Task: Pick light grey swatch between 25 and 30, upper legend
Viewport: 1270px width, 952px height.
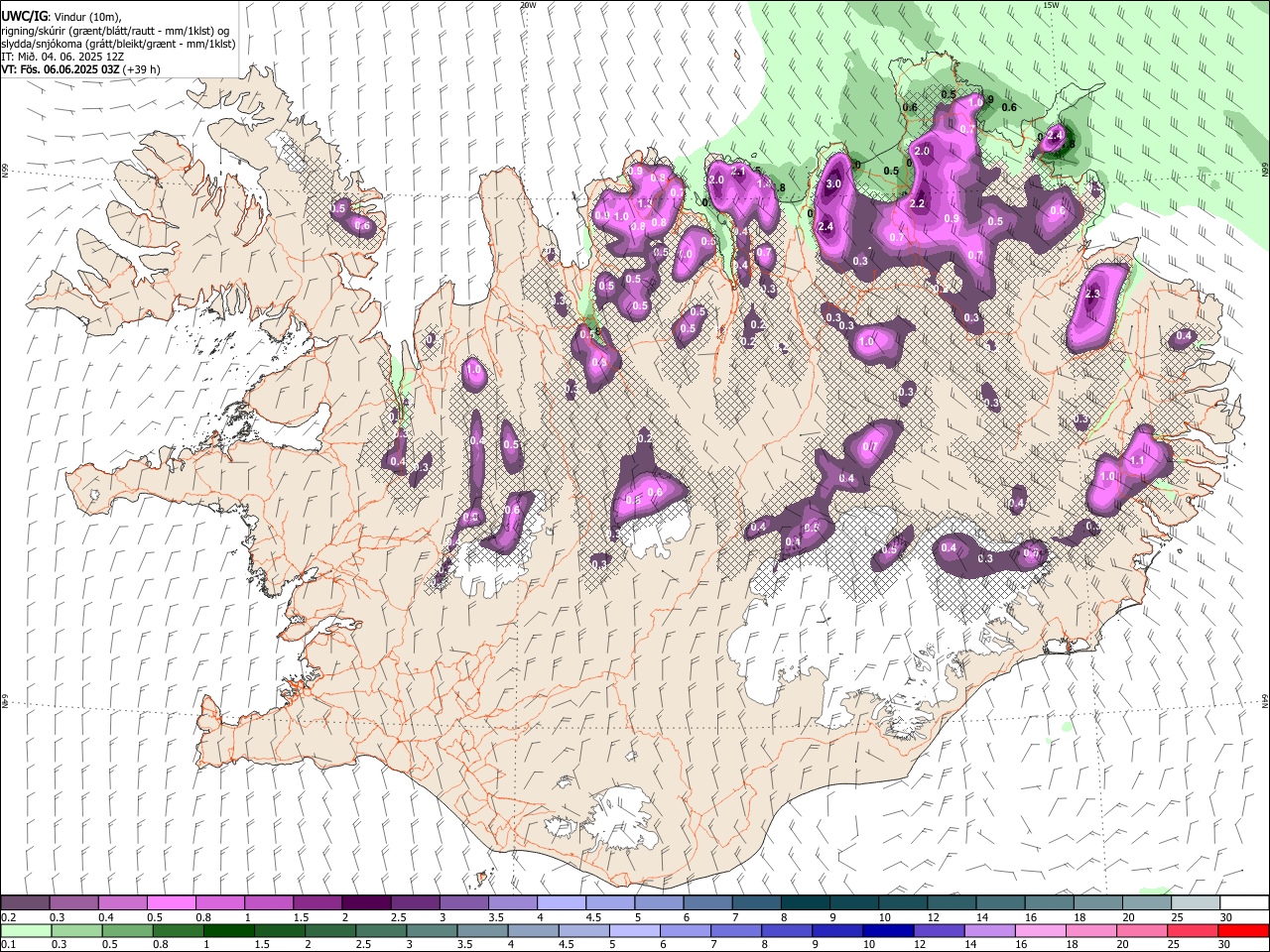Action: pos(1196,903)
